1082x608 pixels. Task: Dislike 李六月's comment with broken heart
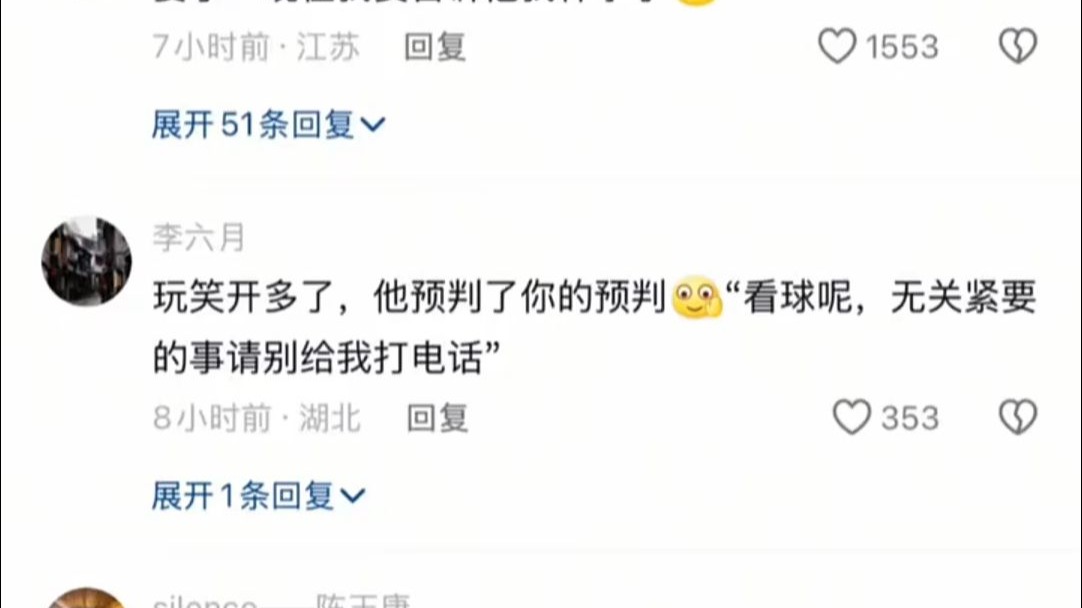1018,418
